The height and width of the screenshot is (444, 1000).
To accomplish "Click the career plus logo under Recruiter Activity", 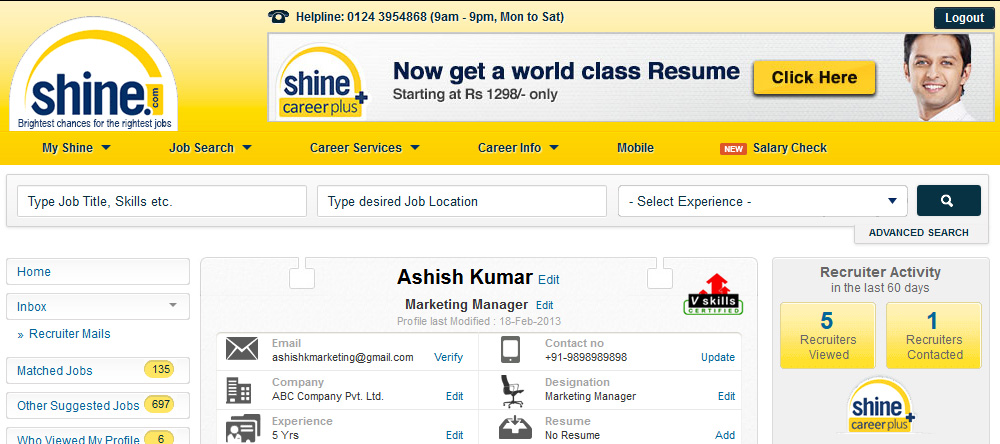I will point(880,406).
